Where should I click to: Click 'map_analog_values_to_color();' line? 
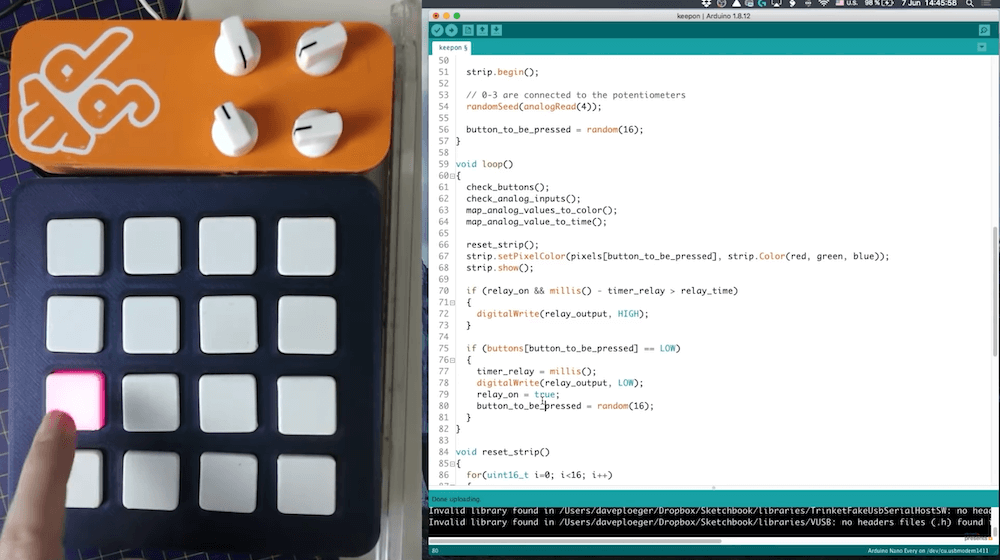541,210
